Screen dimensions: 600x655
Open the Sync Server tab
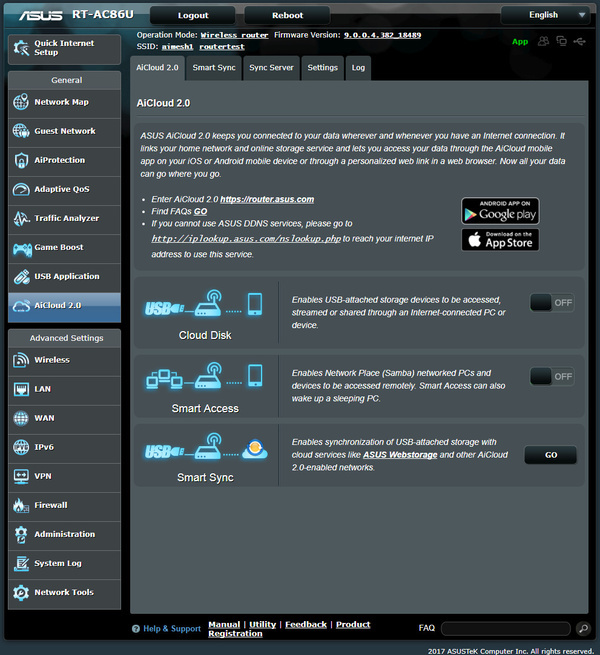(271, 68)
